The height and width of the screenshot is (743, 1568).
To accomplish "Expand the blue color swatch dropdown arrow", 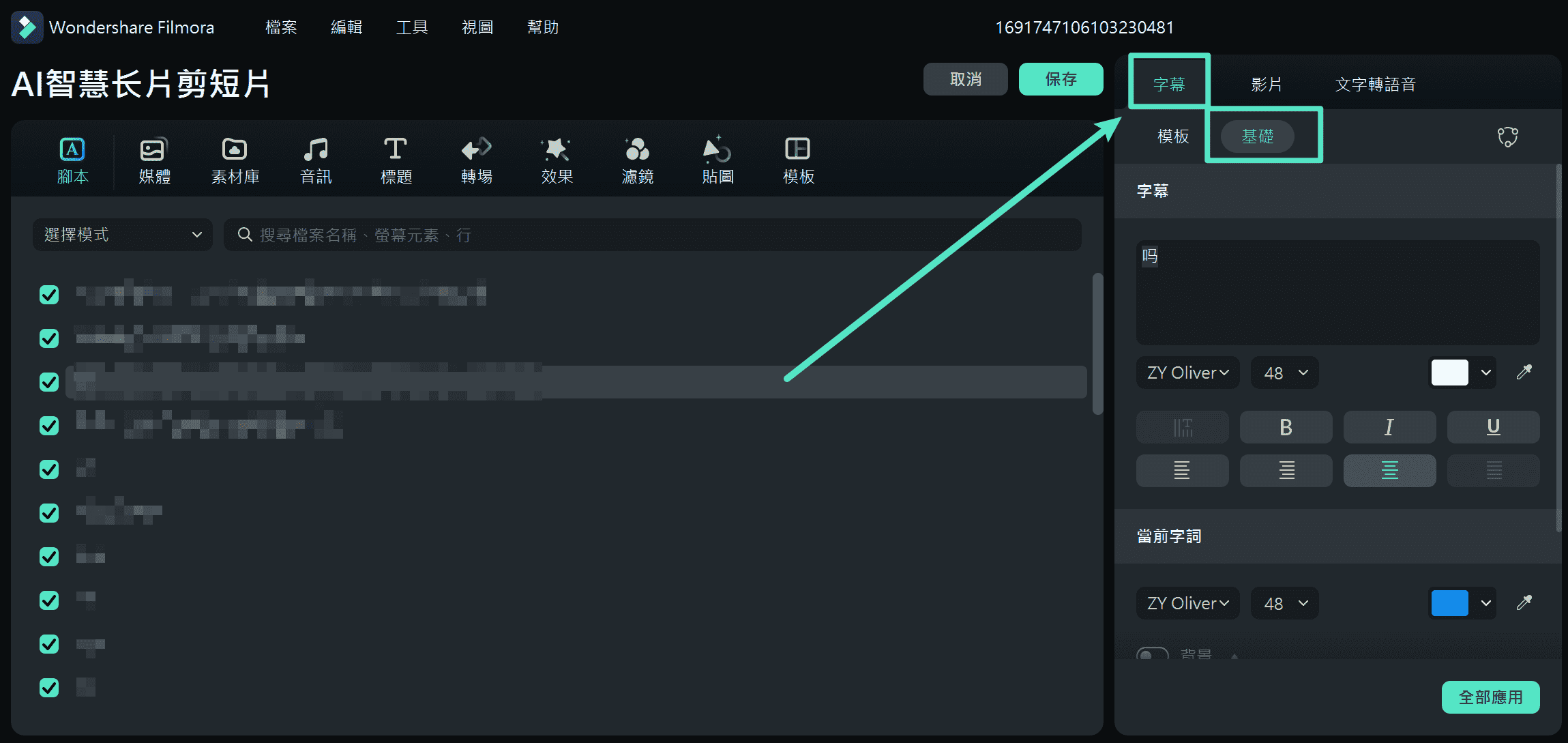I will 1485,603.
